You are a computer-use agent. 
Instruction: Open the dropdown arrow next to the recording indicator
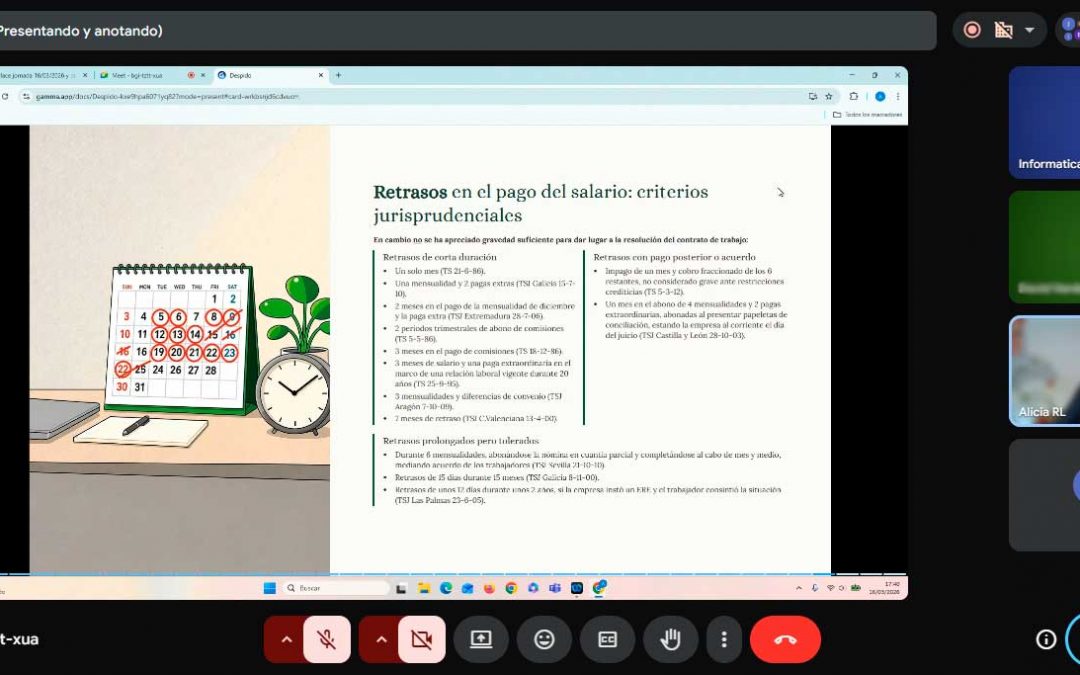1029,30
